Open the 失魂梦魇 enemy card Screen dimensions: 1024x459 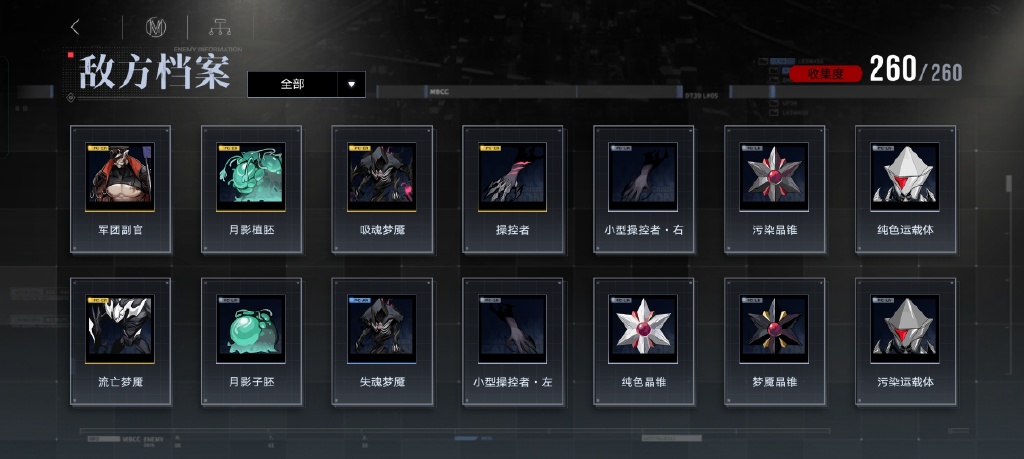pyautogui.click(x=382, y=341)
